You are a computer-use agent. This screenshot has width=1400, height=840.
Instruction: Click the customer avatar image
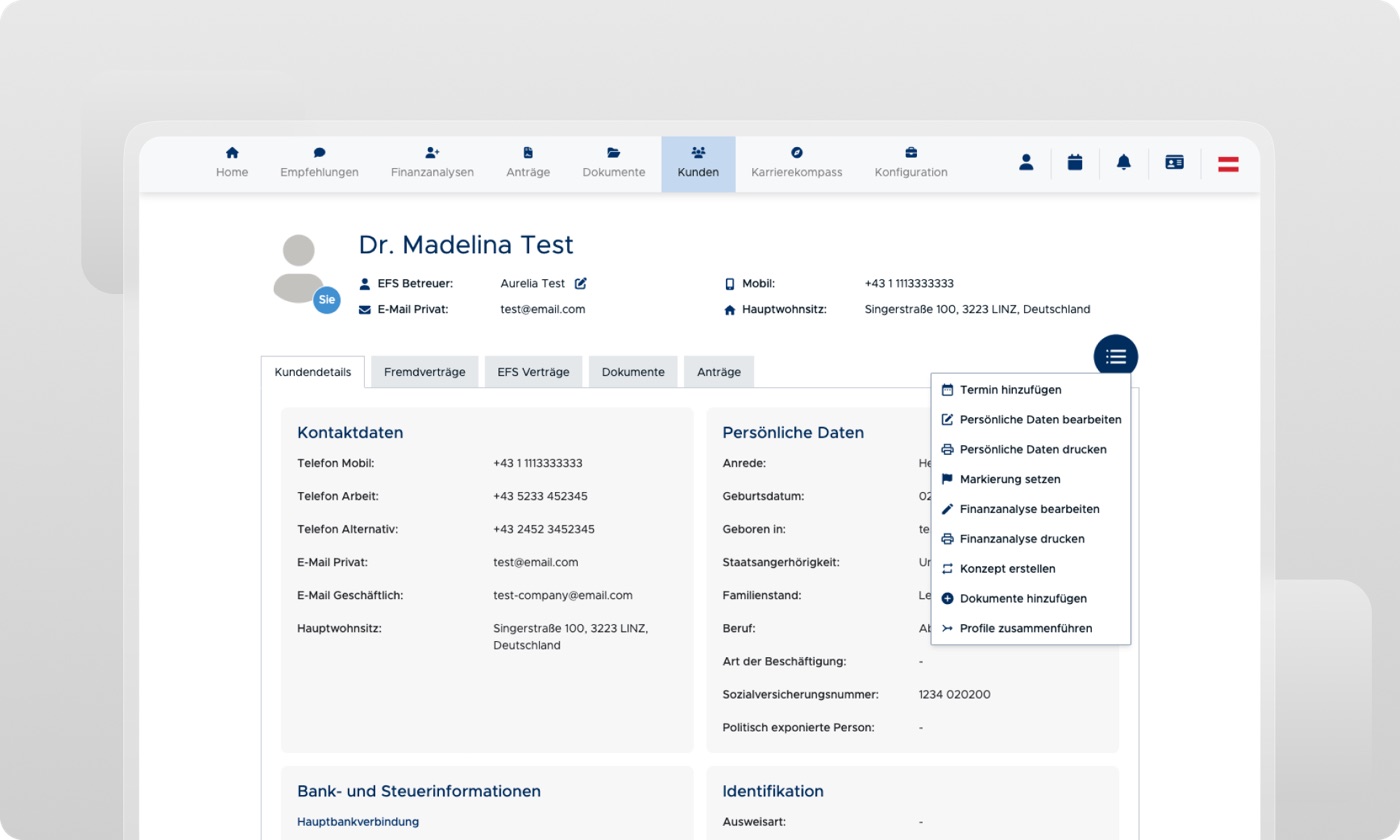pos(298,268)
